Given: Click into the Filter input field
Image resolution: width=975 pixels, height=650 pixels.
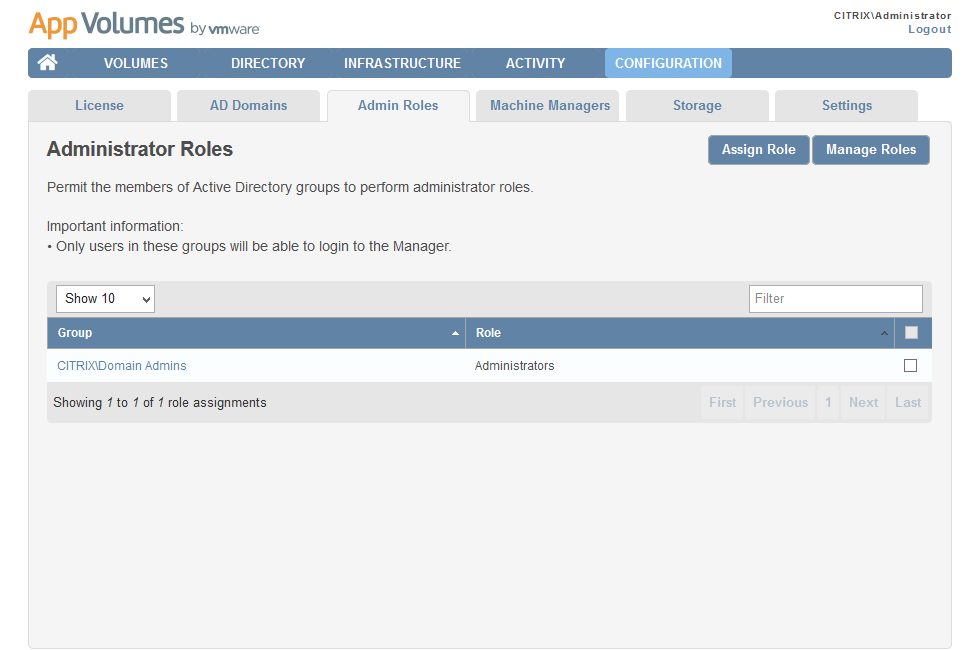Looking at the screenshot, I should (x=836, y=299).
